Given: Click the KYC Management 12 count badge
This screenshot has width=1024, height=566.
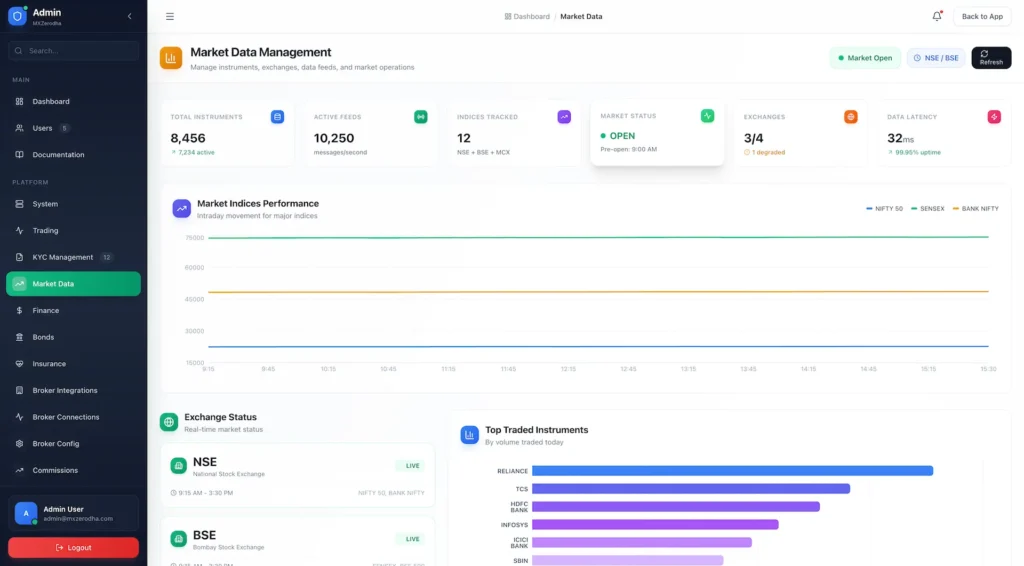Looking at the screenshot, I should [x=106, y=257].
